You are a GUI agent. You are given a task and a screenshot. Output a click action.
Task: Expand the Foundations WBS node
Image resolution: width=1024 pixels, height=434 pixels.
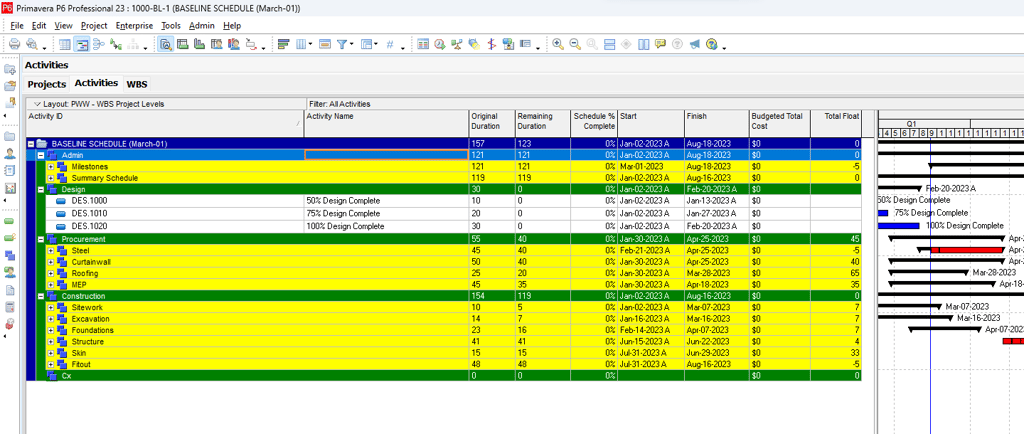point(50,330)
